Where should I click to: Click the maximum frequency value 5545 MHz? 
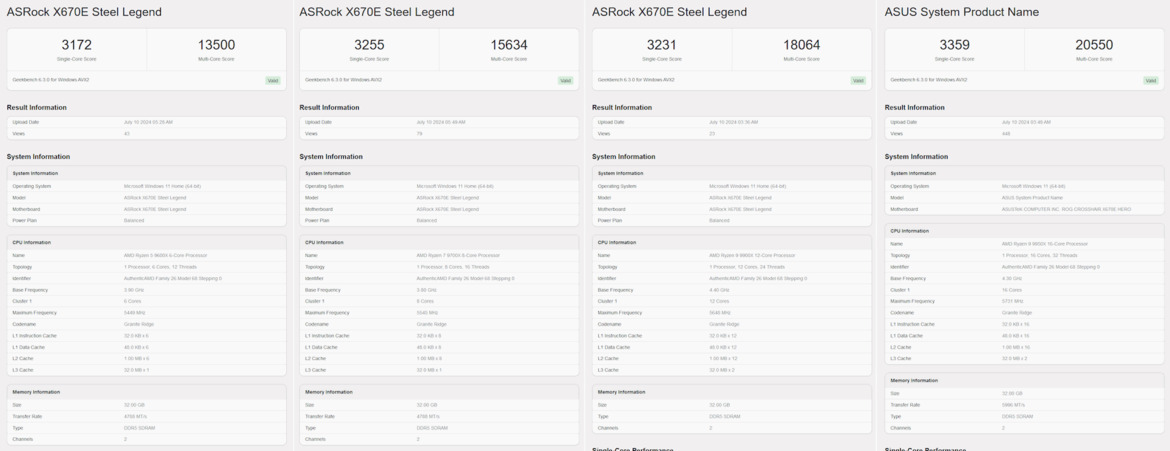coord(427,313)
